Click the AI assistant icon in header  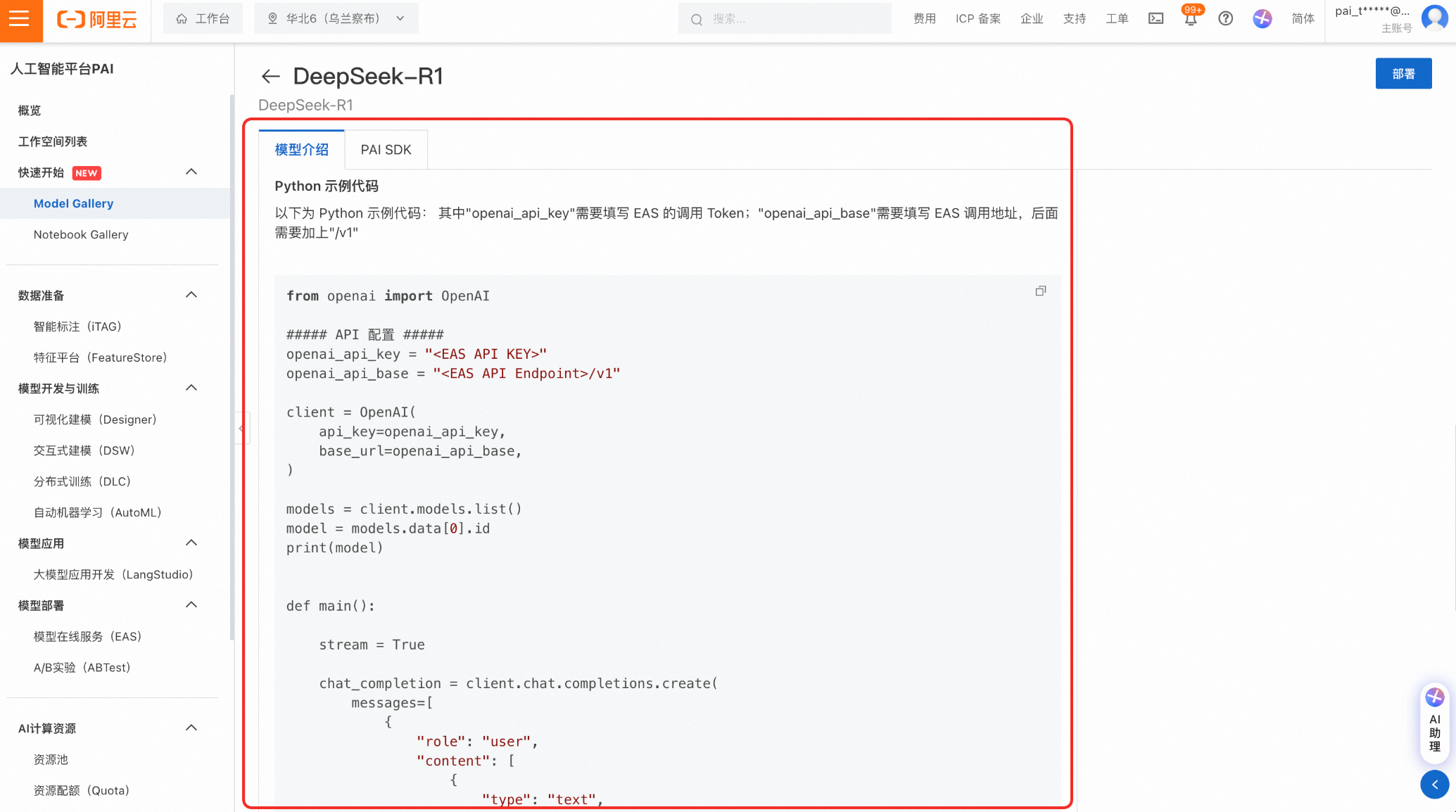coord(1262,19)
